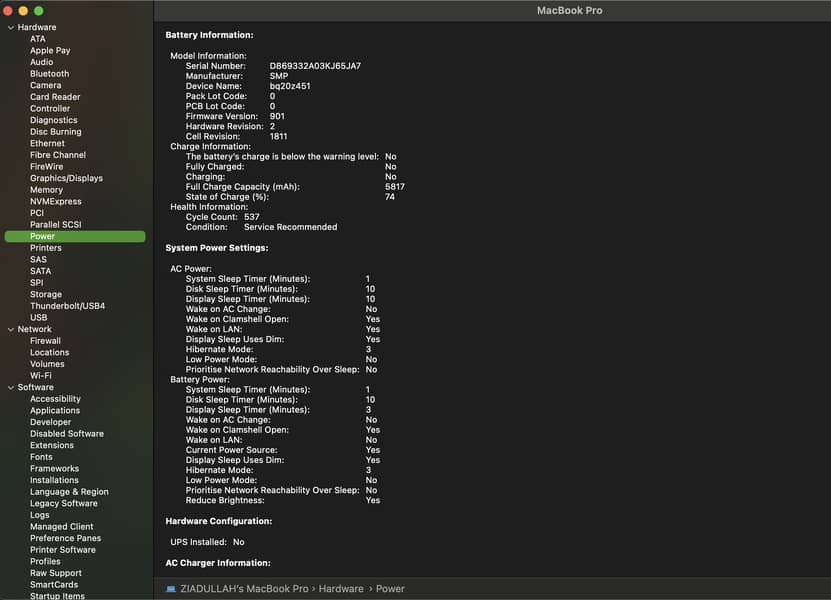Click the red close window button
Screen dimensions: 831x600
pos(8,11)
